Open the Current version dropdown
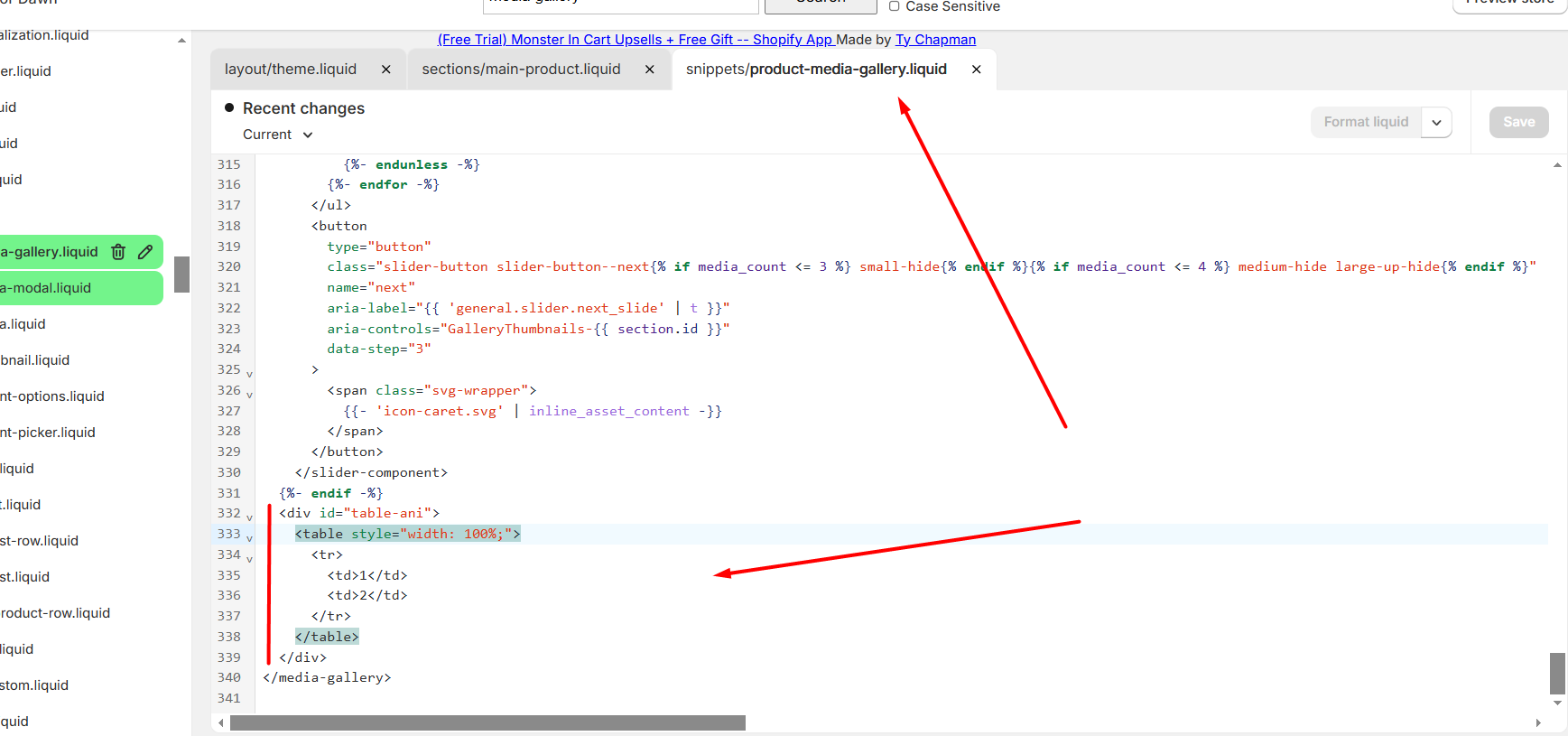 (x=278, y=135)
